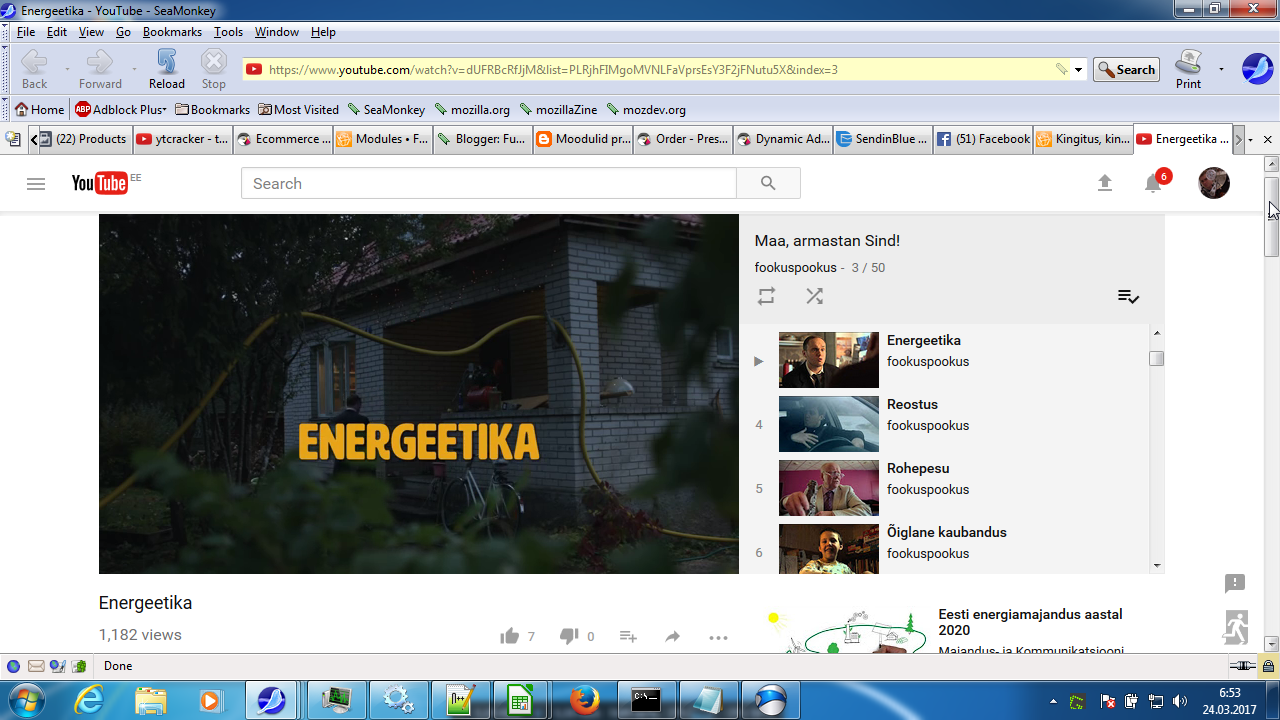Toggle repeat for the playlist
The width and height of the screenshot is (1280, 720).
pos(766,296)
